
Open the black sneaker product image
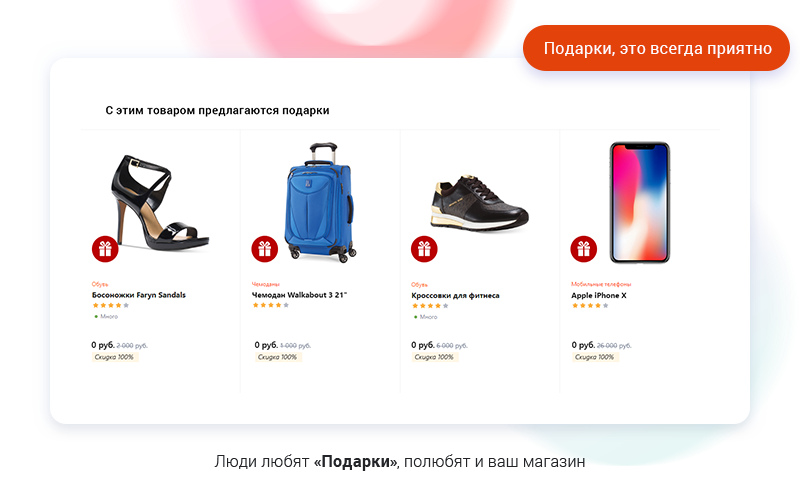tap(480, 203)
